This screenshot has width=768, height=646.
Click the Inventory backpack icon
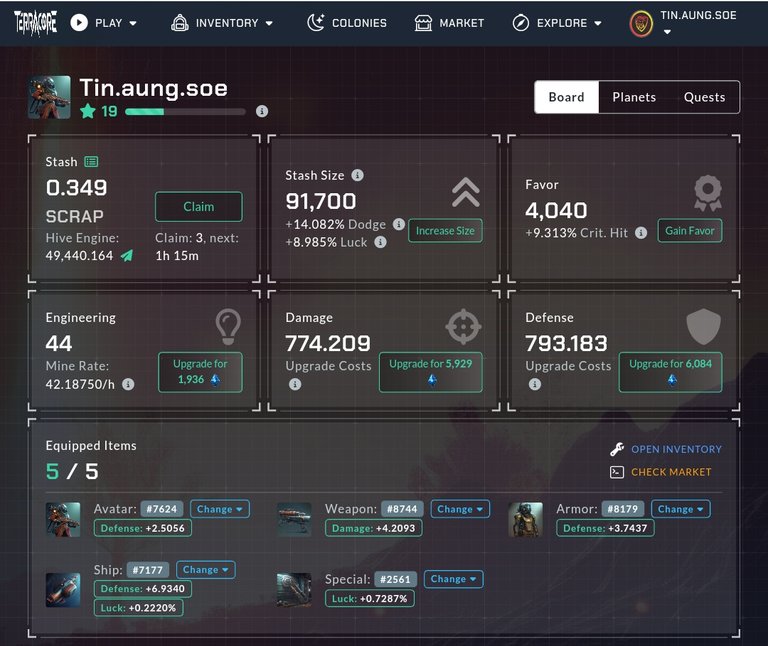click(x=180, y=23)
